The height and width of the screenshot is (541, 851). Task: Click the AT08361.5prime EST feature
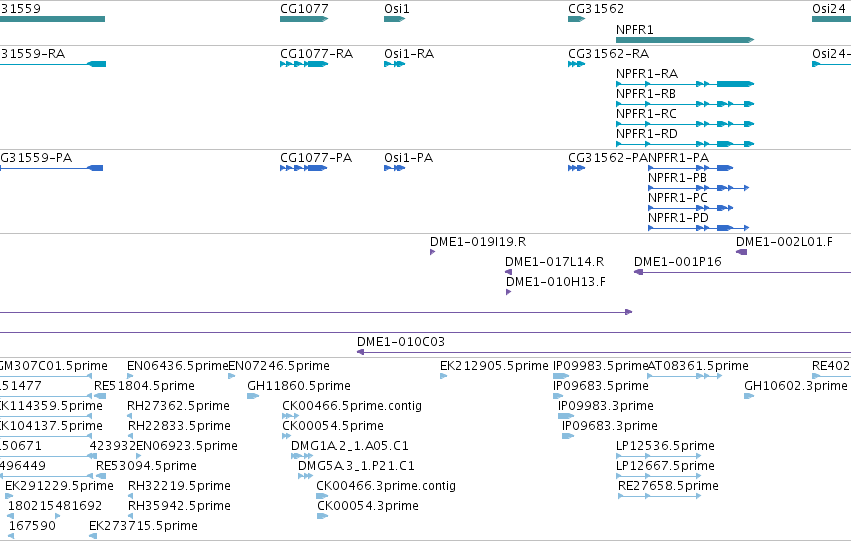[685, 376]
